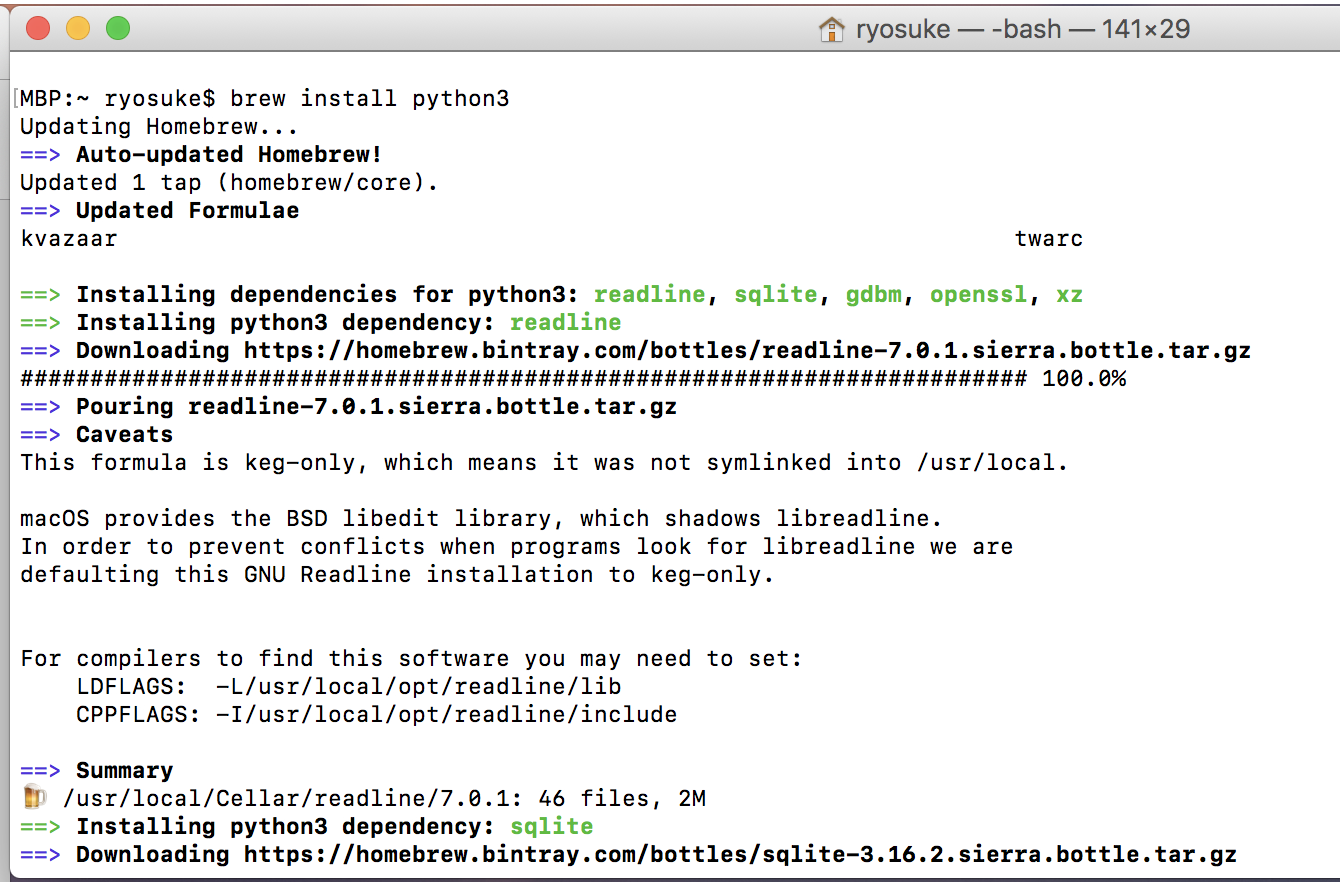Click the 'kvazaar' formula name

pos(69,239)
